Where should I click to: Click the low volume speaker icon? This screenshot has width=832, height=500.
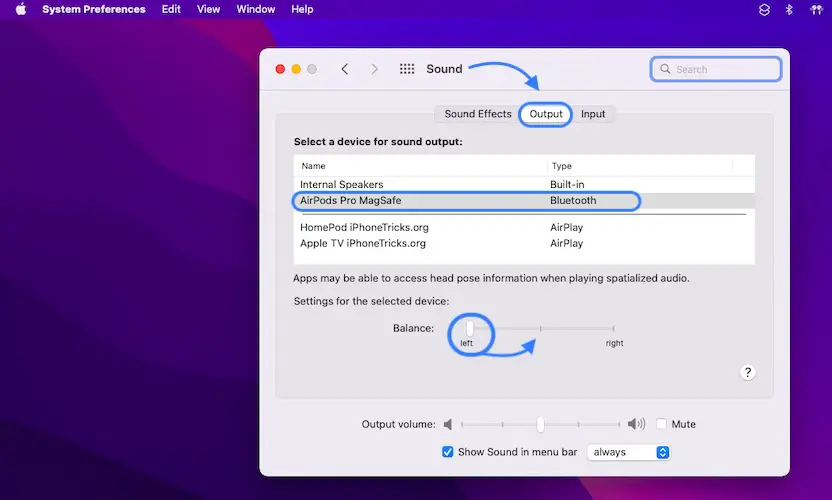click(449, 424)
